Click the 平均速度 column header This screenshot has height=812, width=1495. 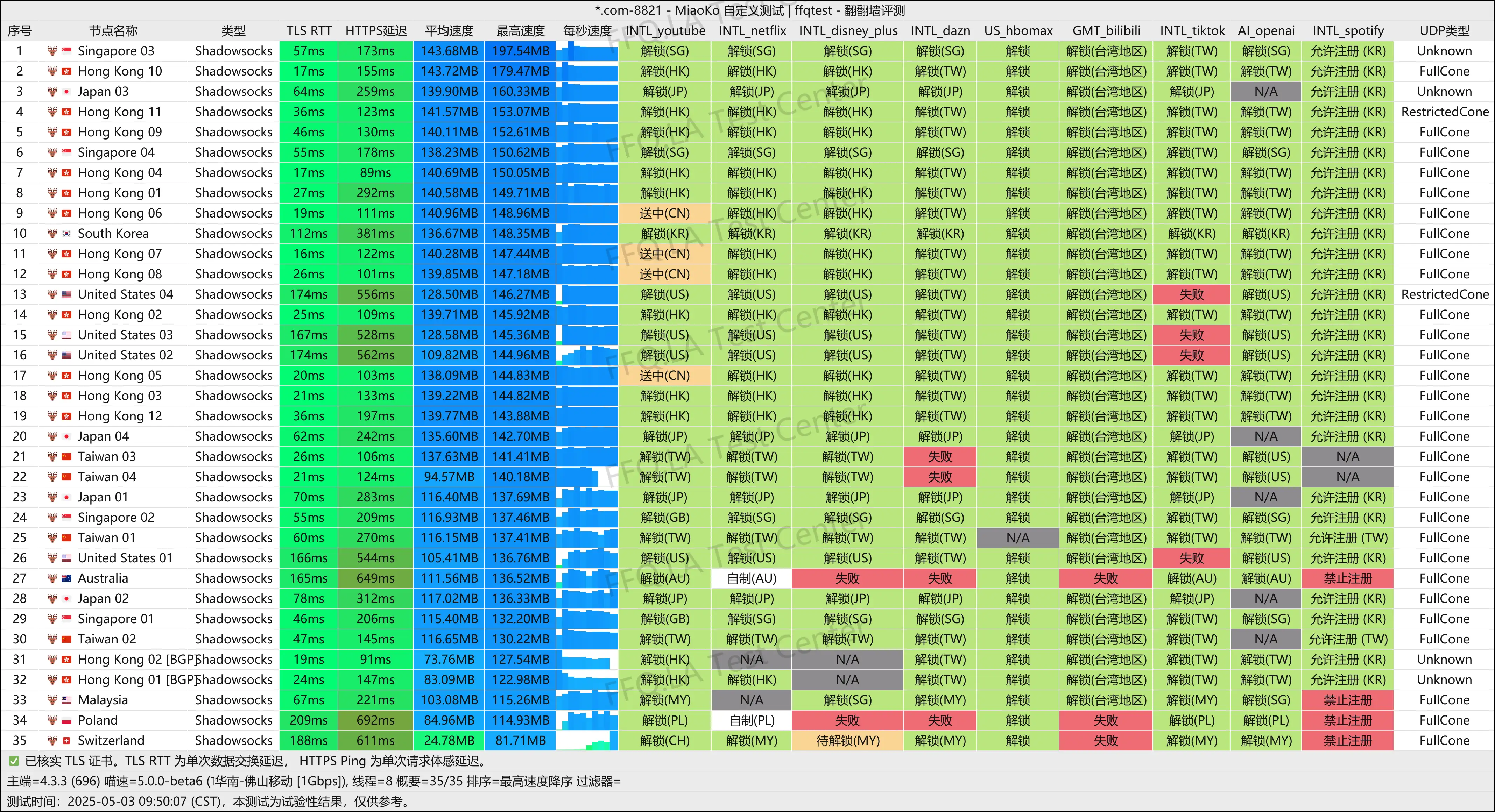(x=449, y=31)
